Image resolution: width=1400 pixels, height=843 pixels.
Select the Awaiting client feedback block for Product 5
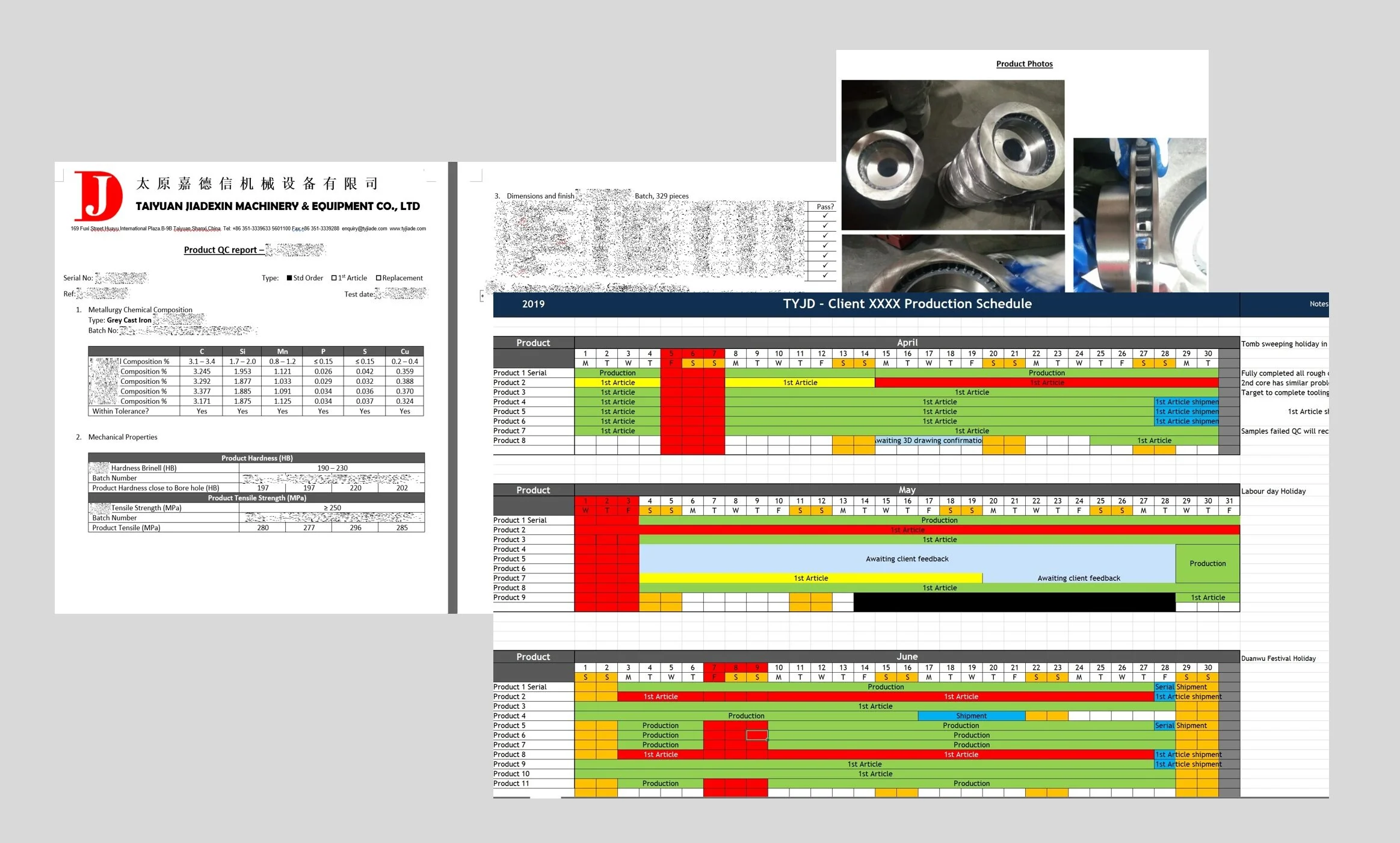907,558
